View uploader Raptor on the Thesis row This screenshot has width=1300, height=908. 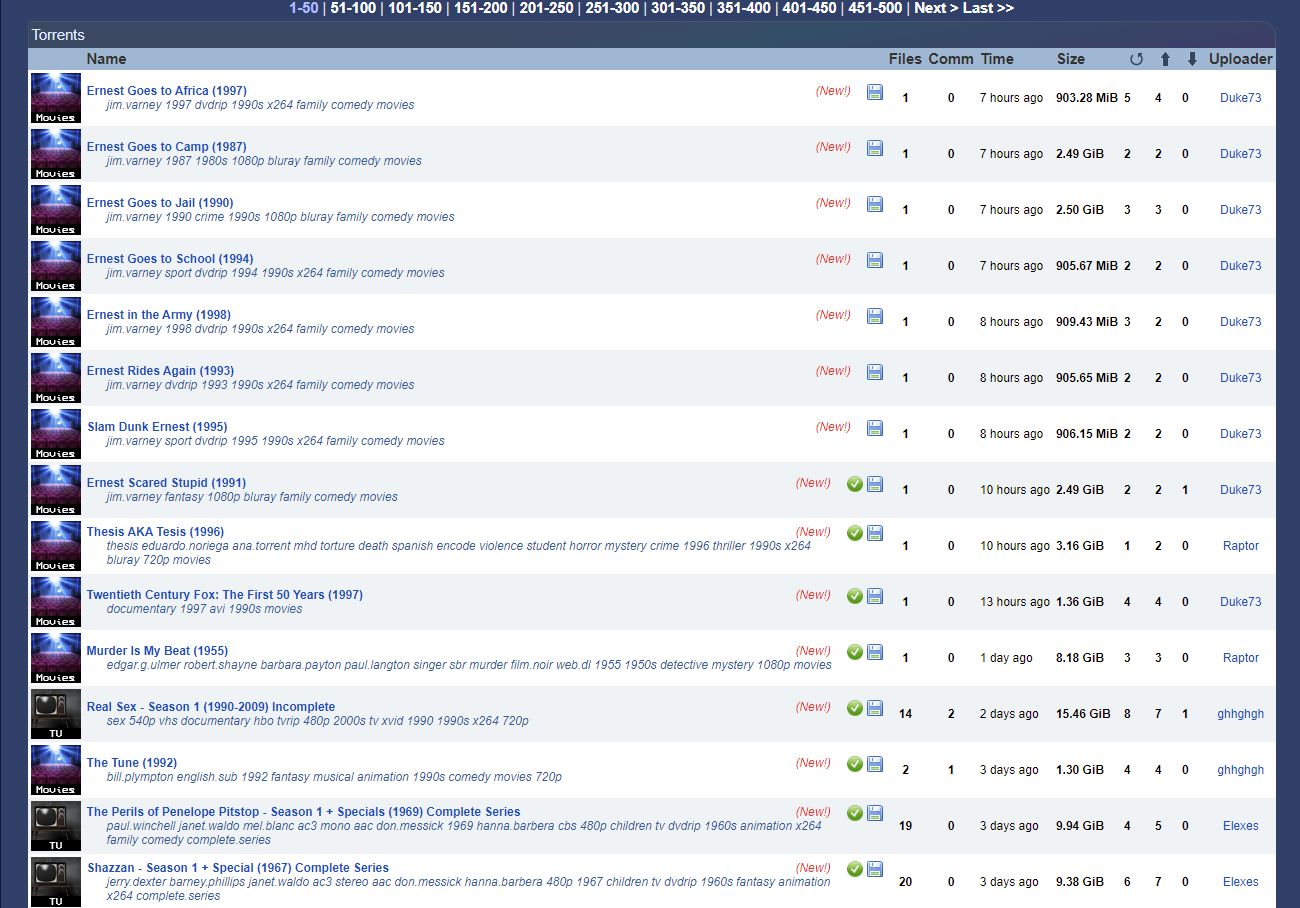click(1241, 546)
